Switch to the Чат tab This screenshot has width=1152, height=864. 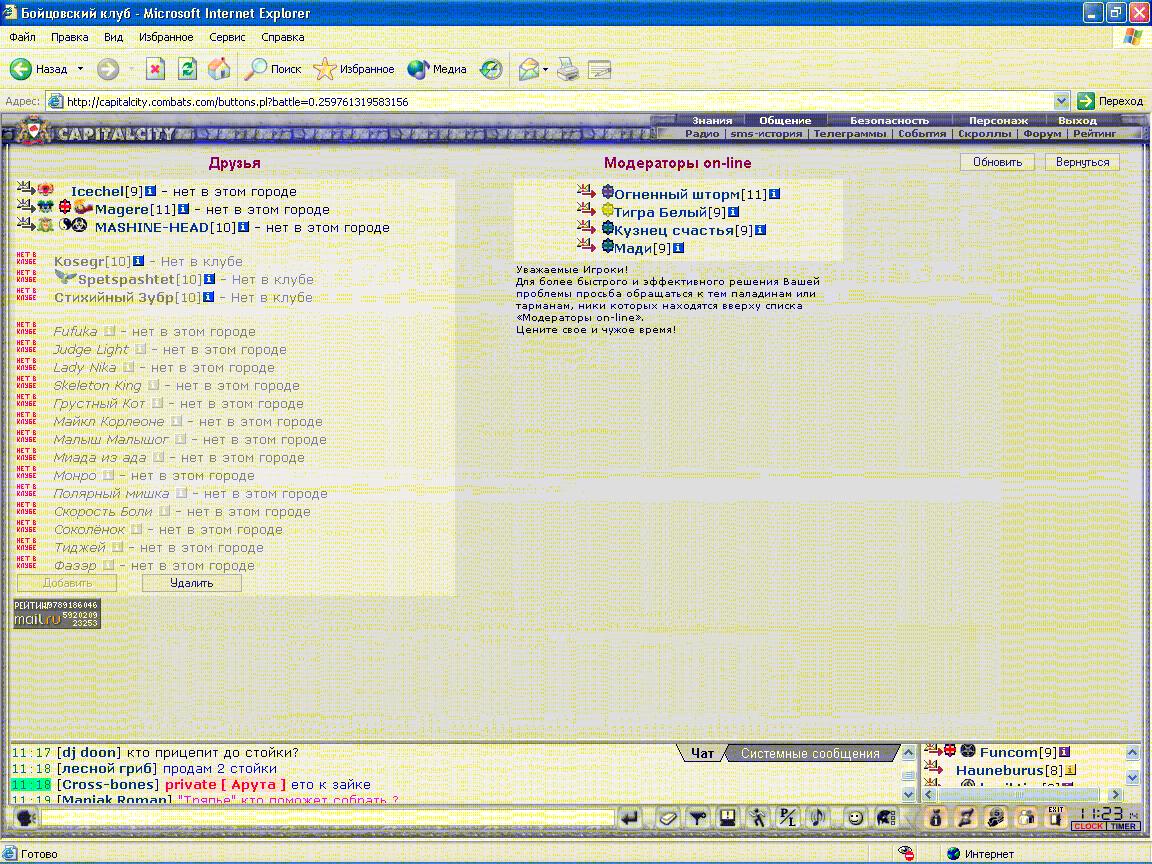click(x=702, y=753)
